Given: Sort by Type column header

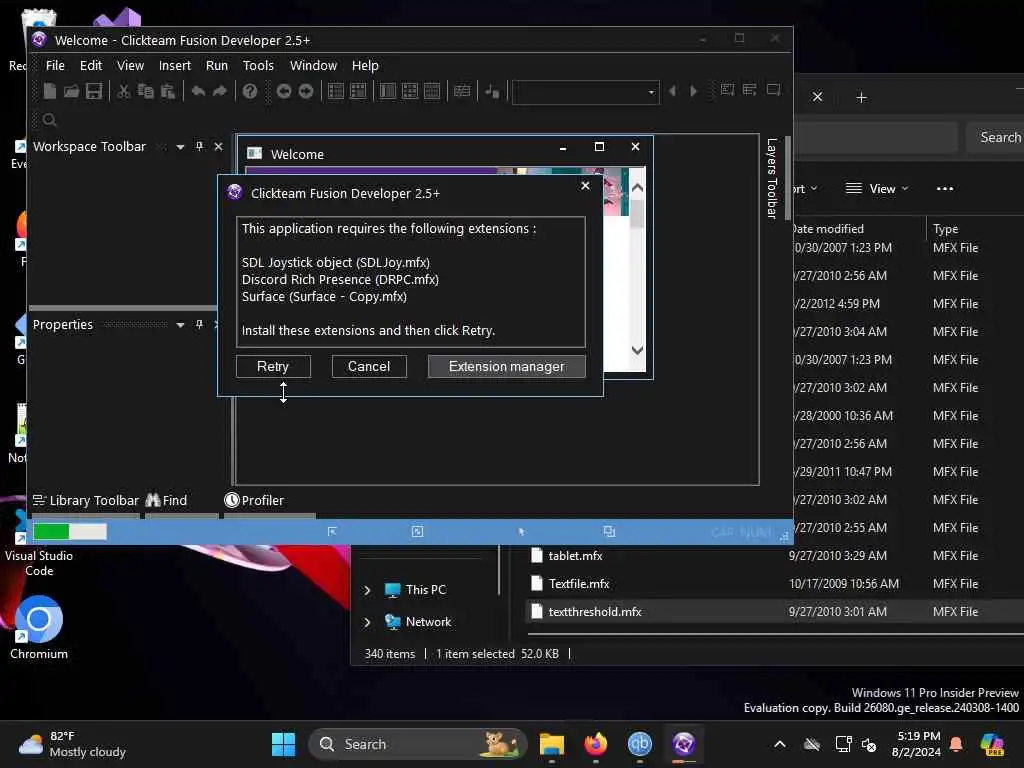Looking at the screenshot, I should point(945,229).
